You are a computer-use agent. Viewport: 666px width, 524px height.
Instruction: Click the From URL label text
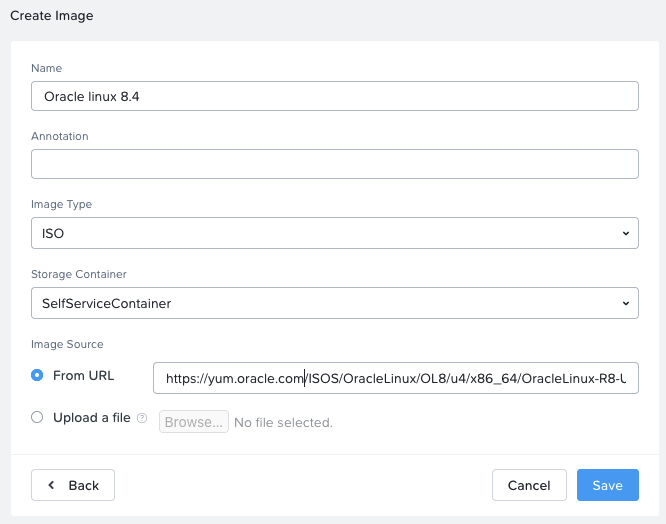[83, 376]
